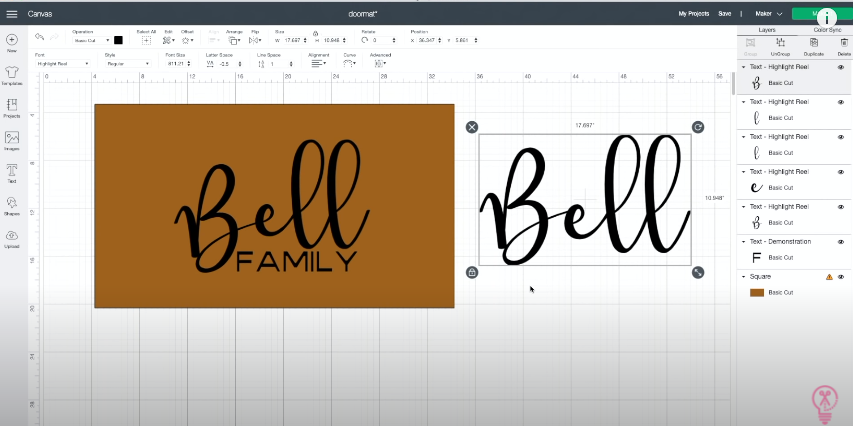Switch to the Layers tab
853x426 pixels.
pos(767,30)
